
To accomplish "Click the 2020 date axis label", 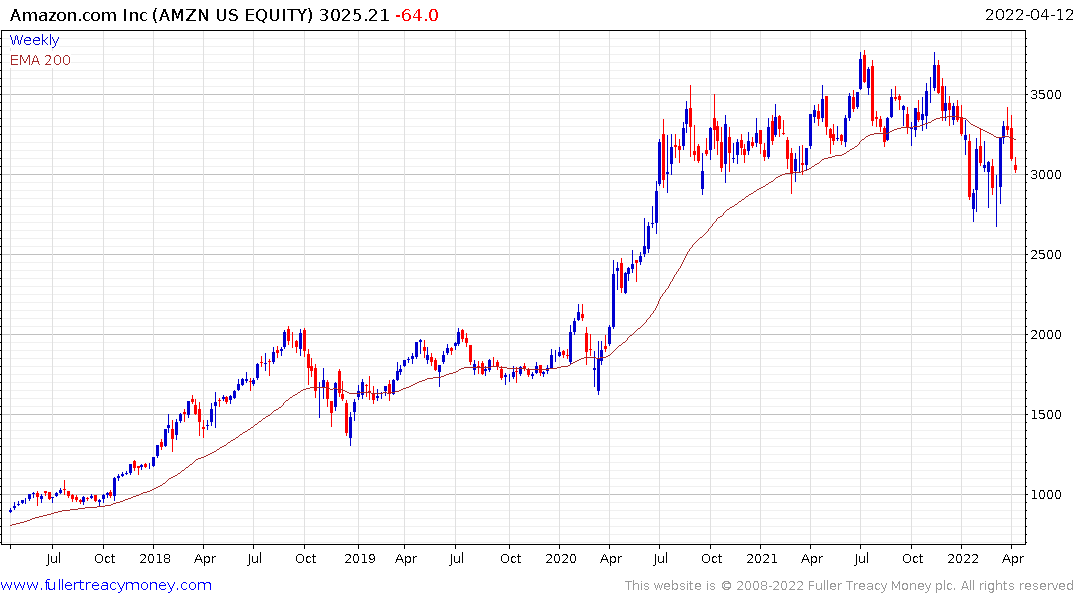I will [561, 559].
